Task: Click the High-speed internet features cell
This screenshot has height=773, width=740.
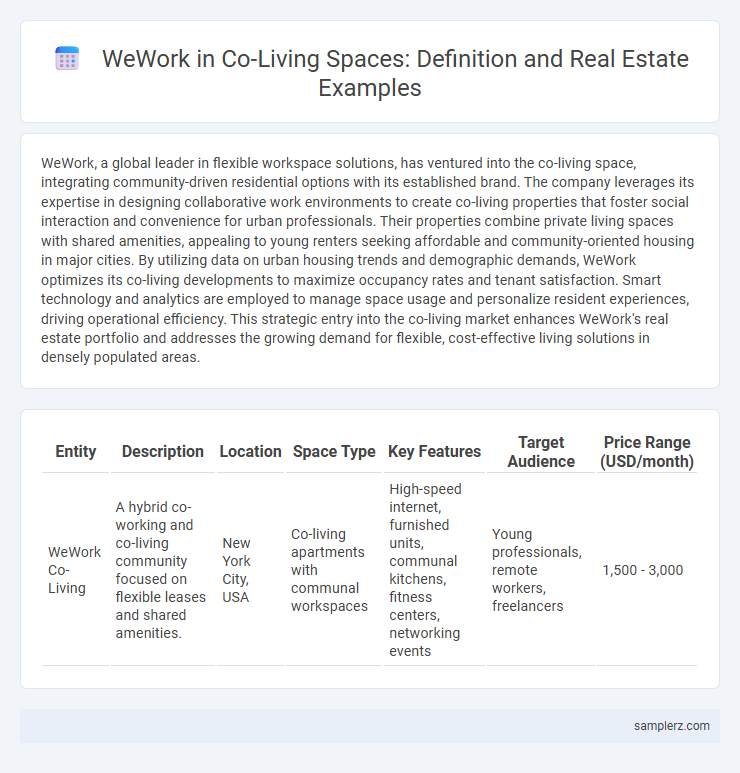Action: click(x=434, y=570)
